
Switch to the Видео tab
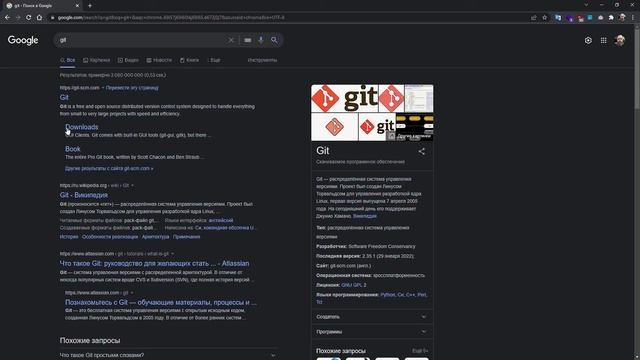click(x=128, y=60)
